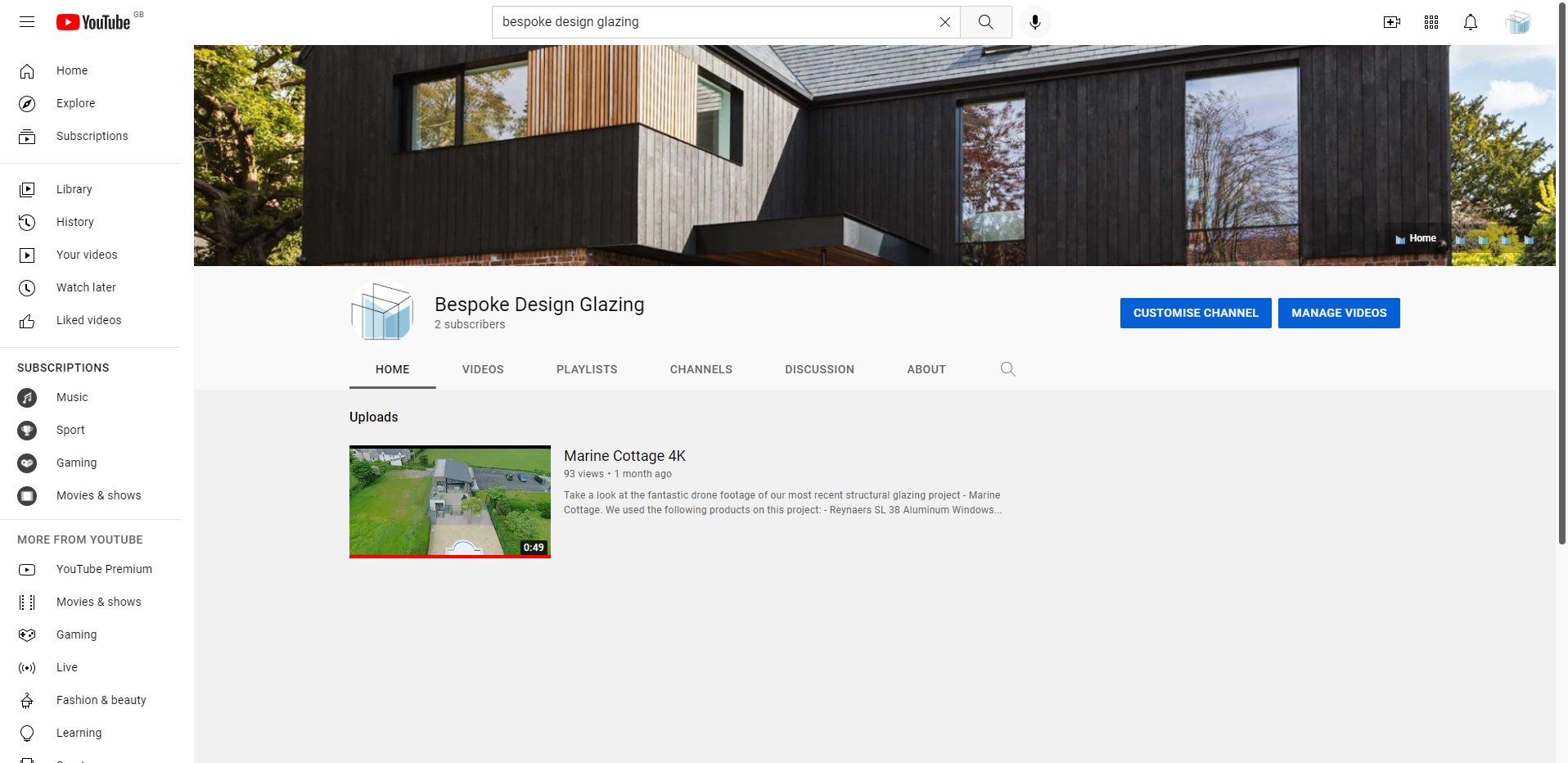Screen dimensions: 1568x763
Task: Open the Create video icon
Action: point(1392,22)
